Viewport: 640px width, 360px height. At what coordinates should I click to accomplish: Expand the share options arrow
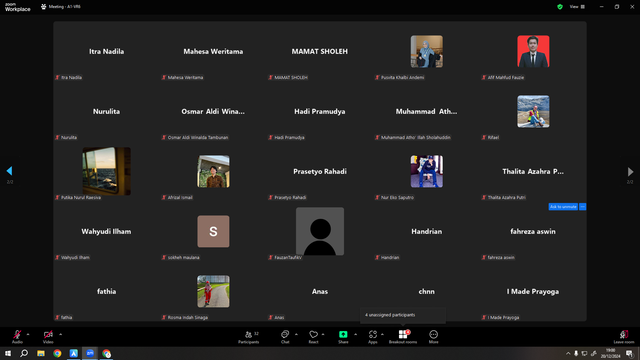coord(355,334)
